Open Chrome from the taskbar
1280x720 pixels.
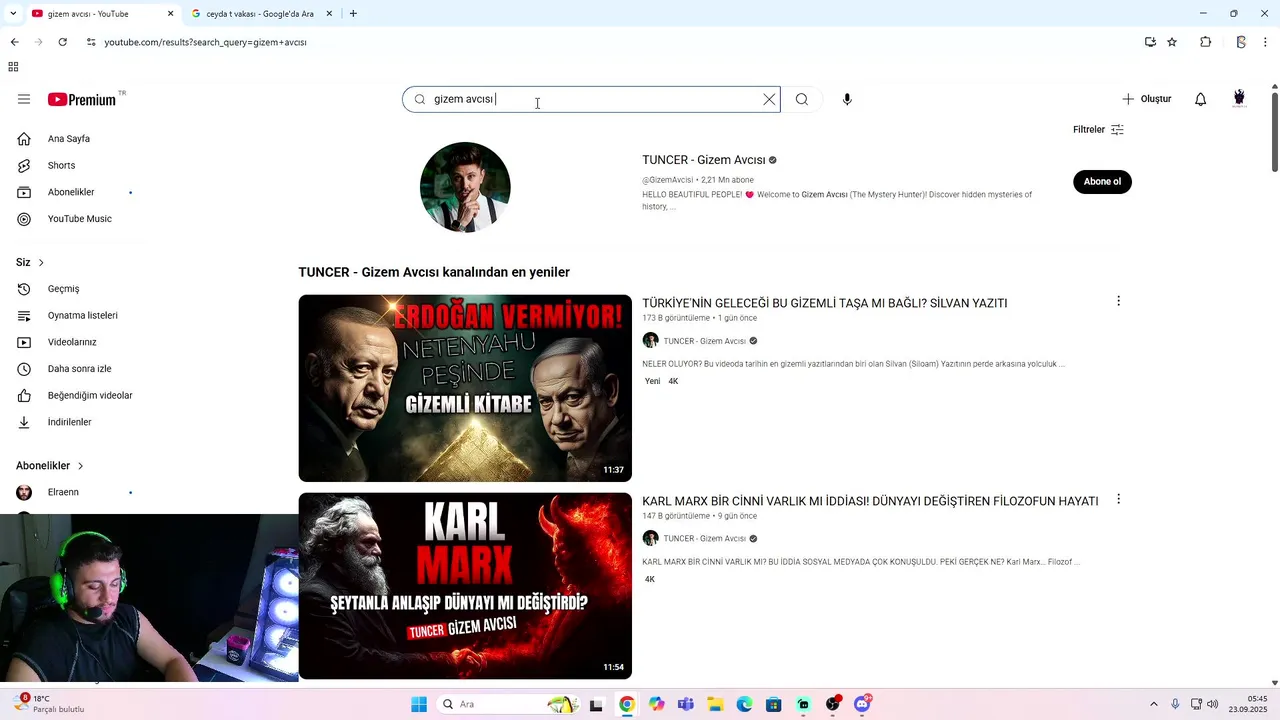click(626, 704)
